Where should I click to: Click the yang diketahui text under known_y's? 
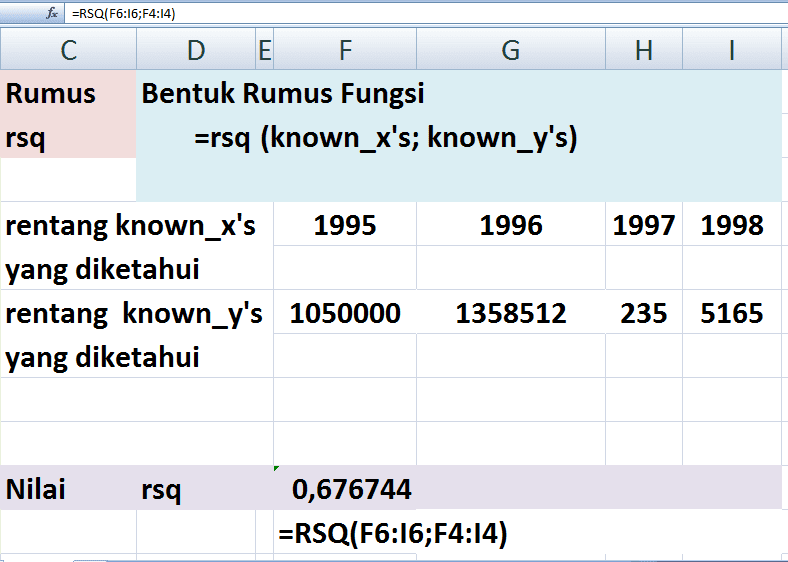pyautogui.click(x=103, y=357)
